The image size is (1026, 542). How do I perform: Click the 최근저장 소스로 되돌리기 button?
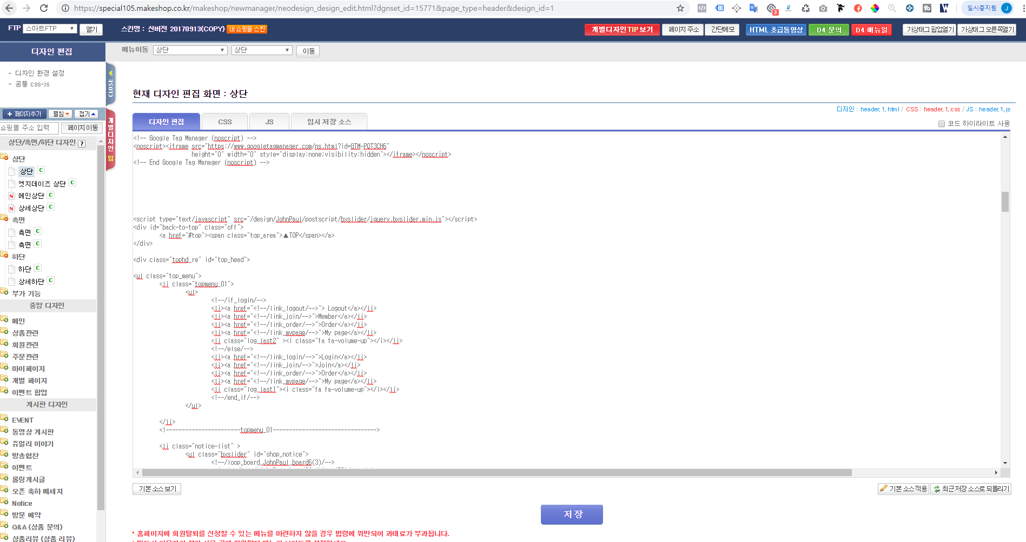pyautogui.click(x=971, y=489)
